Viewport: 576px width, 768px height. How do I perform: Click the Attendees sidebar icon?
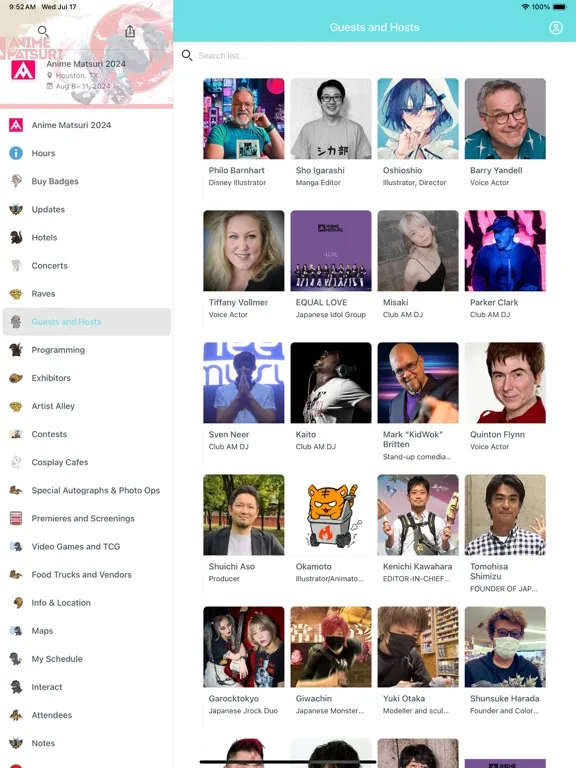(16, 715)
